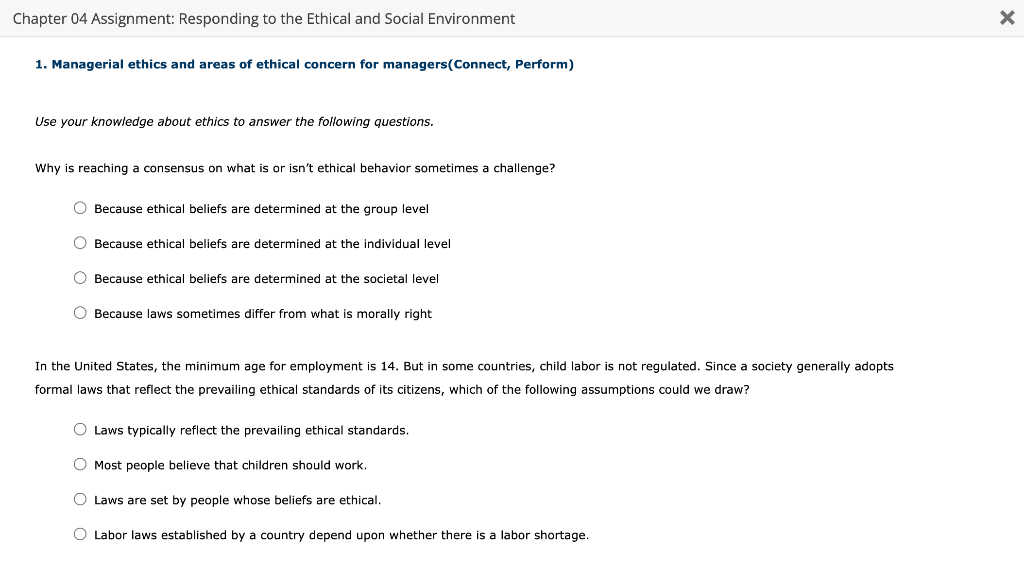Click the morally right answer text
This screenshot has height=583, width=1024.
tap(262, 312)
